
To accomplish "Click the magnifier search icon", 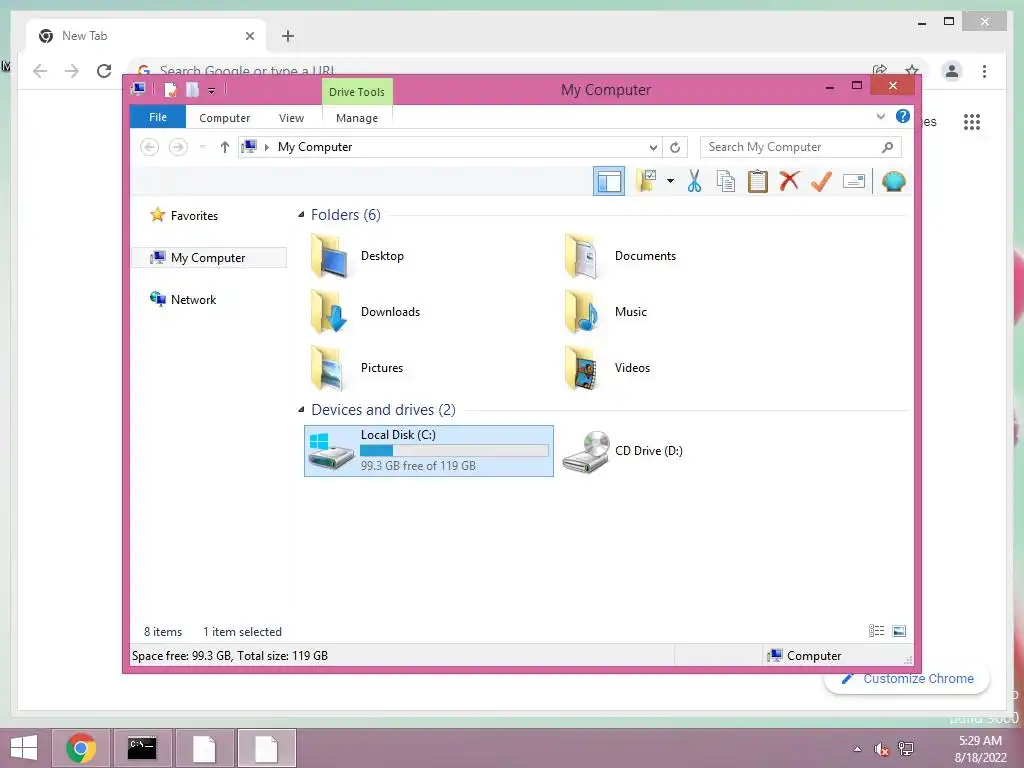I will (x=888, y=147).
